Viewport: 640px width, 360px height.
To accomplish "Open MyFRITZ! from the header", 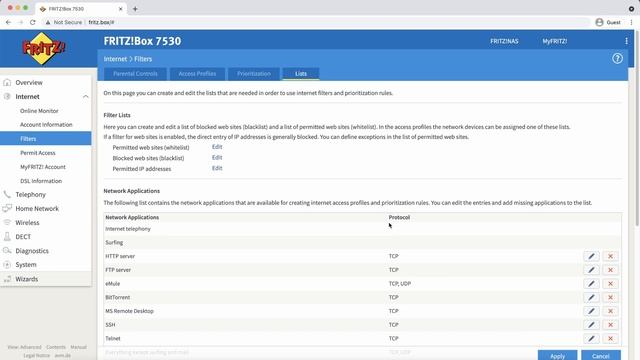I will click(x=555, y=41).
